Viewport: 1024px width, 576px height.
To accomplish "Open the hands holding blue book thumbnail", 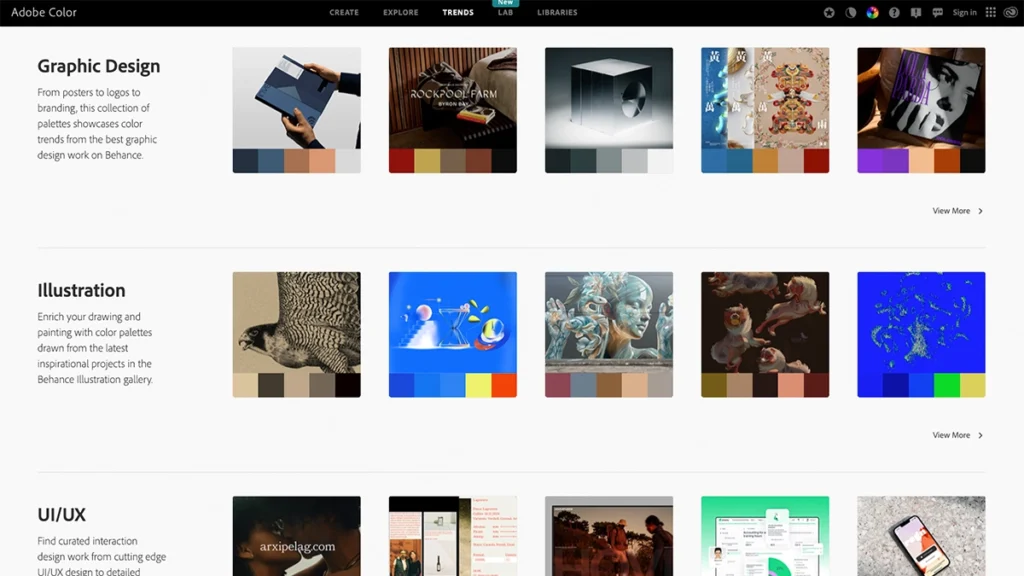I will (x=296, y=98).
